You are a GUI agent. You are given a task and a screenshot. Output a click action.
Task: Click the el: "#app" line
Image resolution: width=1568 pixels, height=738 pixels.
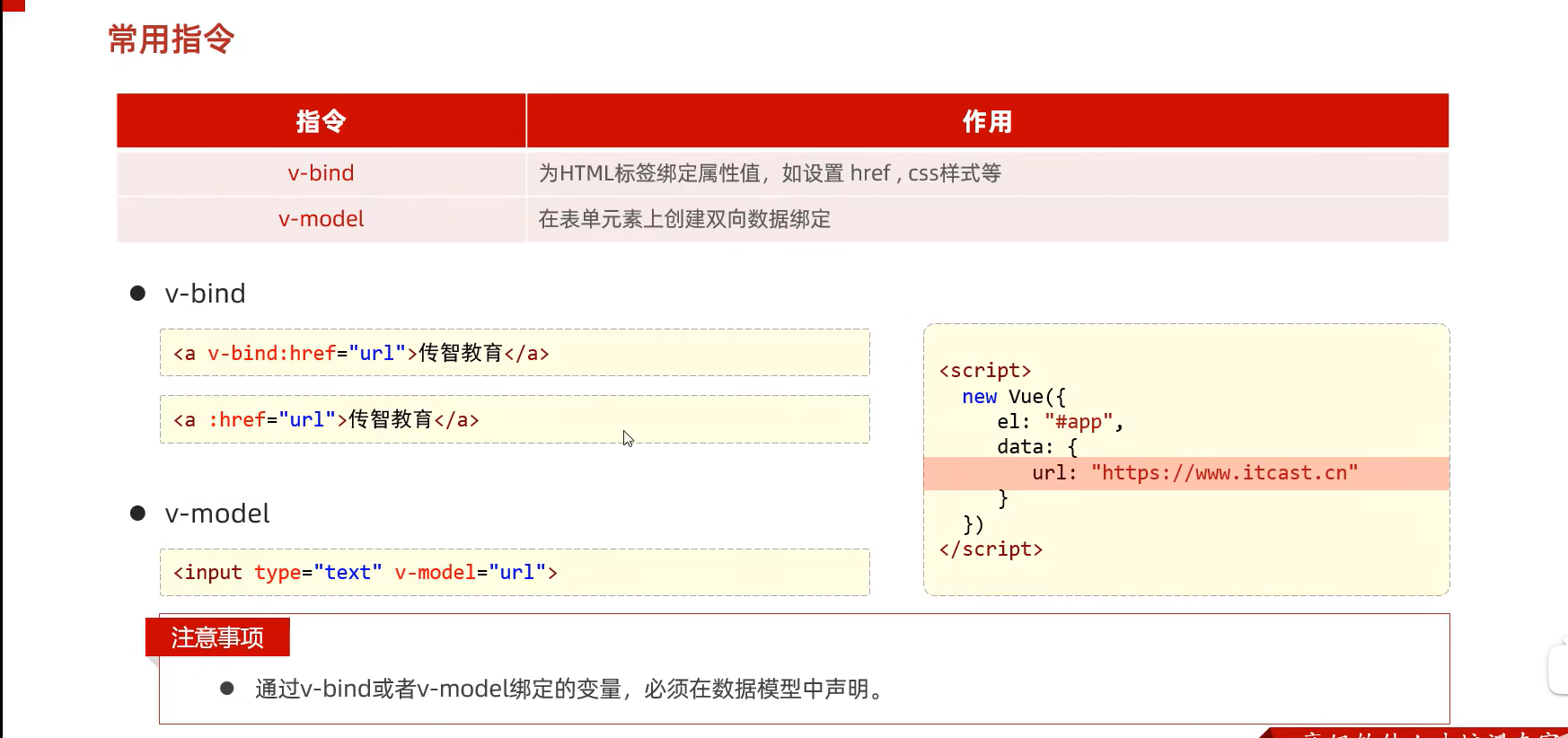1060,422
